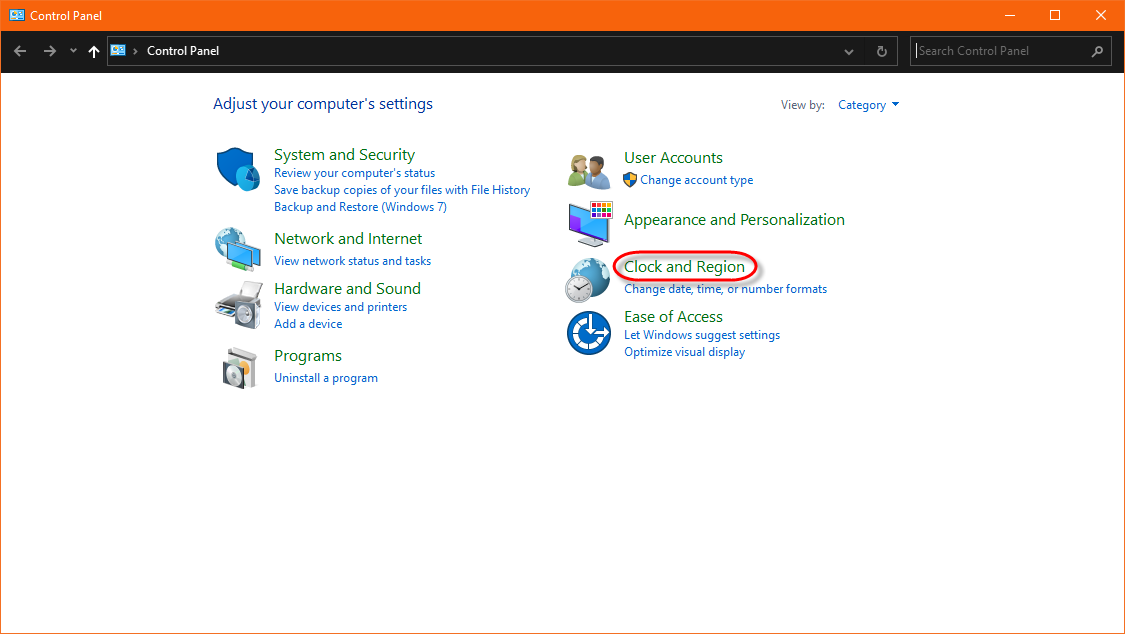Maximize the Control Panel window
This screenshot has width=1125, height=634.
point(1055,15)
